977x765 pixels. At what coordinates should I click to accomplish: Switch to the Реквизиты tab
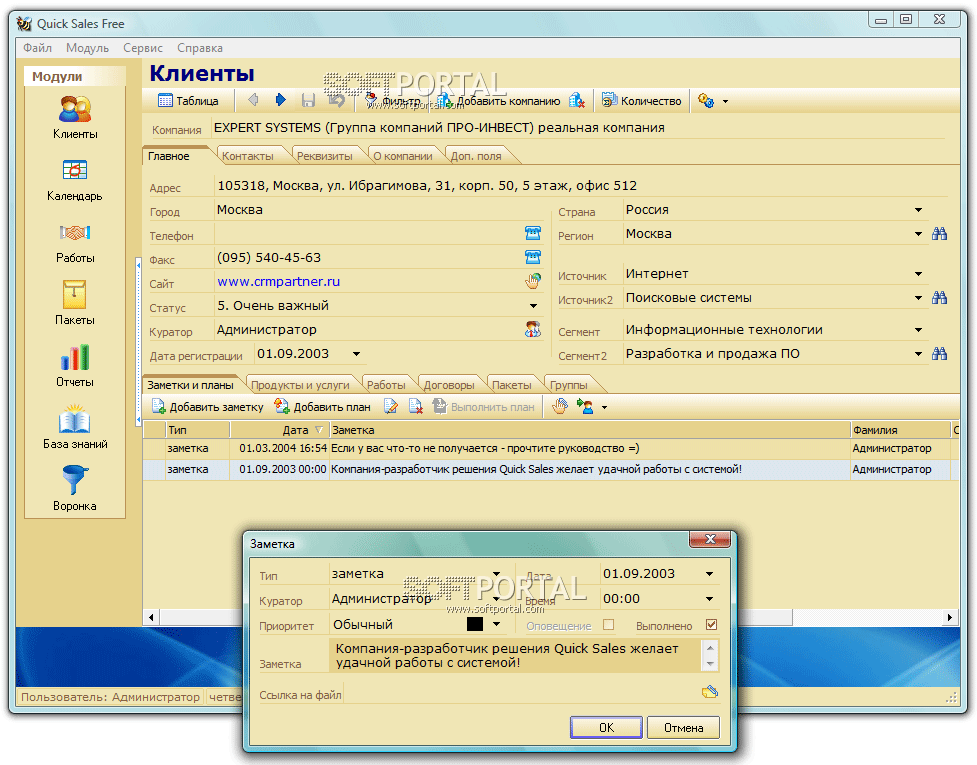(x=325, y=156)
